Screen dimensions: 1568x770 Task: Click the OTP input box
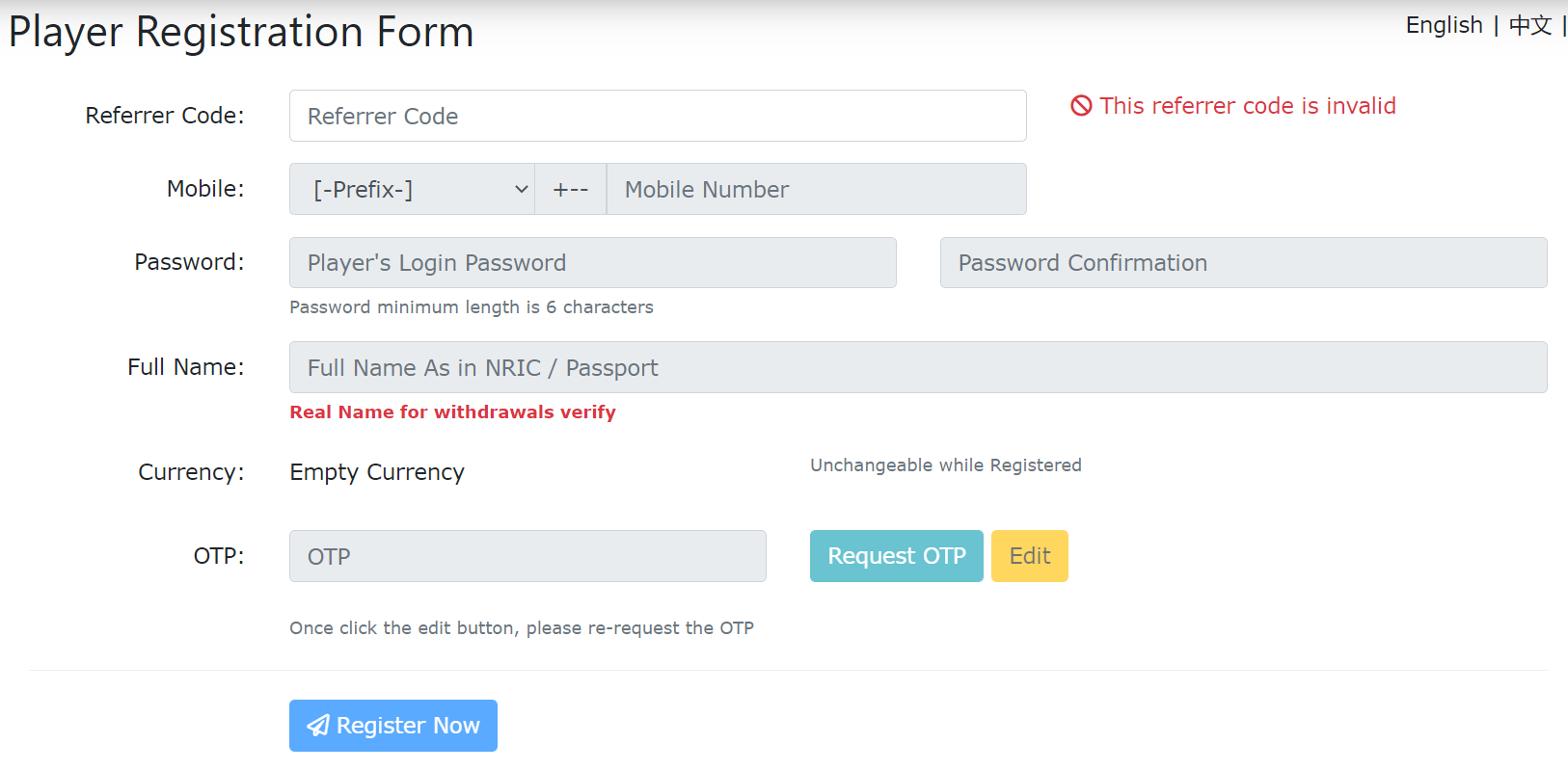tap(527, 556)
